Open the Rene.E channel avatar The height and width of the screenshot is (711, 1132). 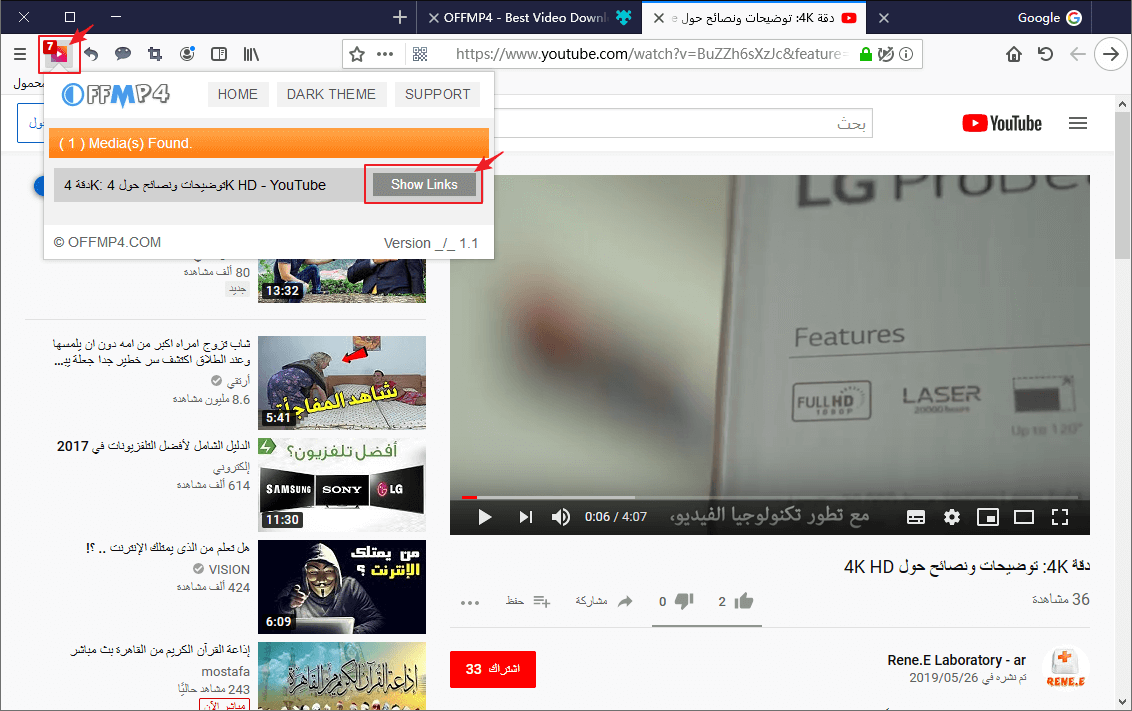(x=1065, y=668)
